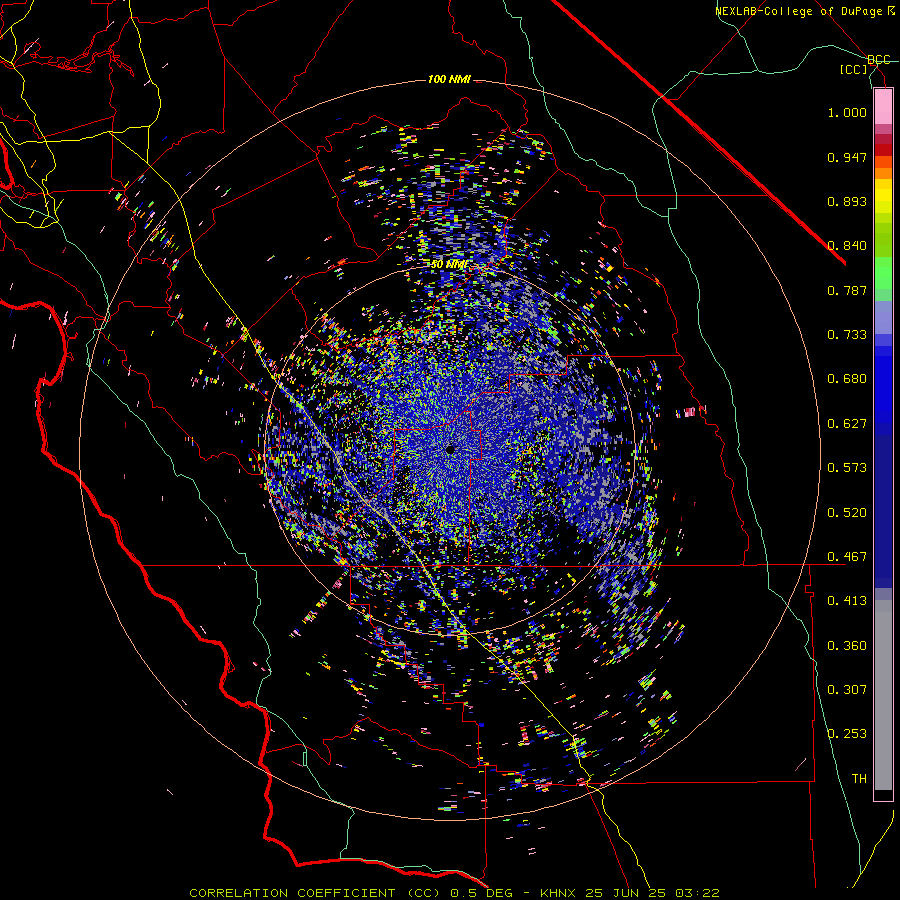Select the 0.680 legend value
The height and width of the screenshot is (900, 900).
(847, 379)
